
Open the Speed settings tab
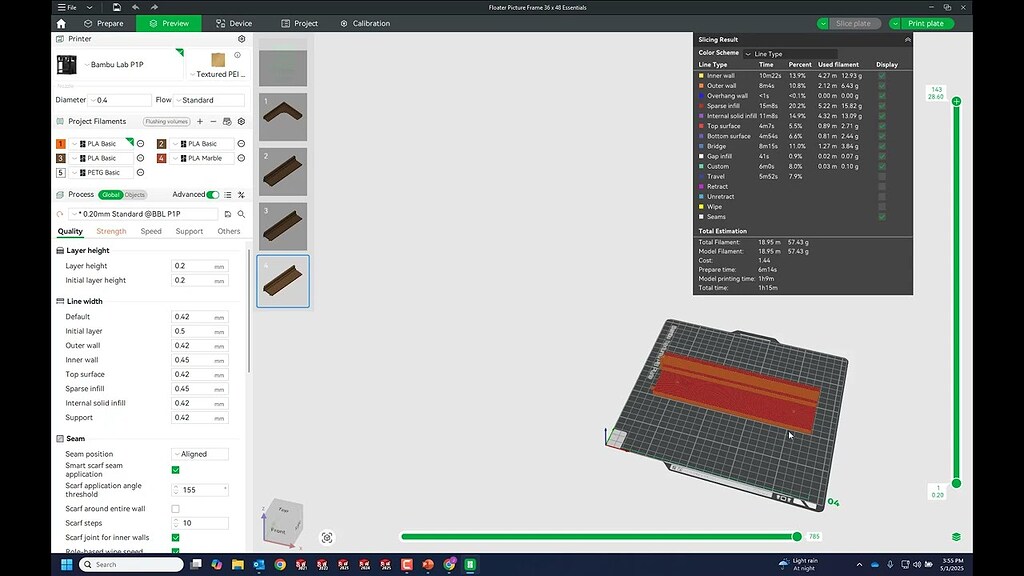click(x=151, y=231)
